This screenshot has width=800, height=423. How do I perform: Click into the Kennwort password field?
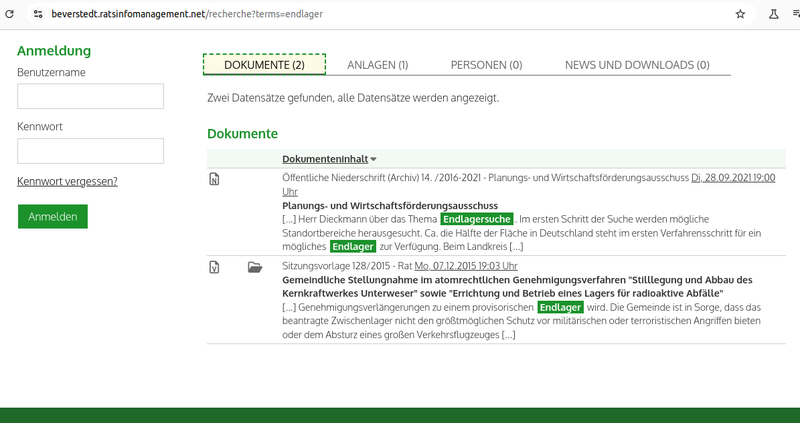pos(90,151)
